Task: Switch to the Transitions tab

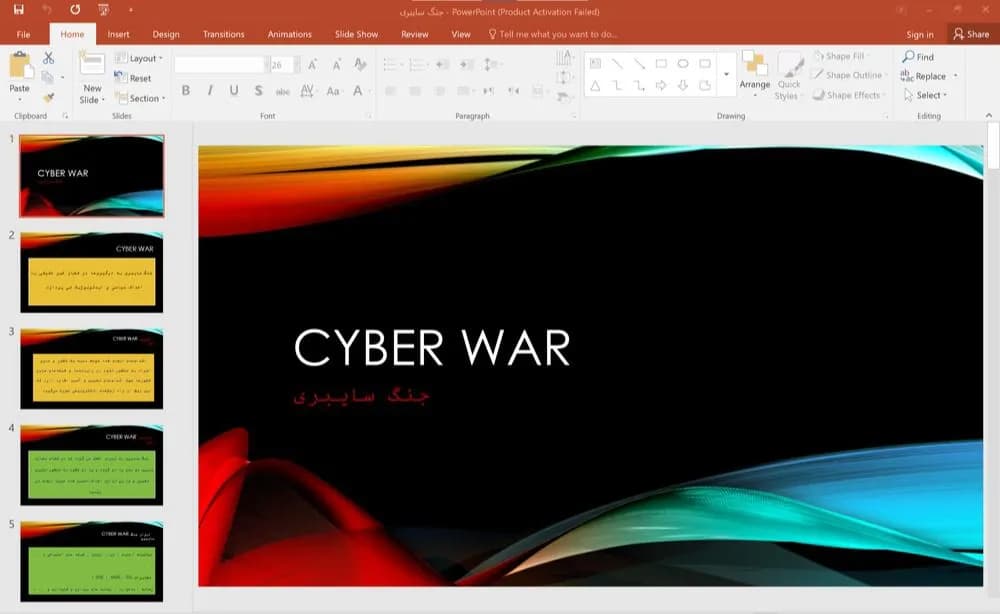Action: tap(223, 34)
